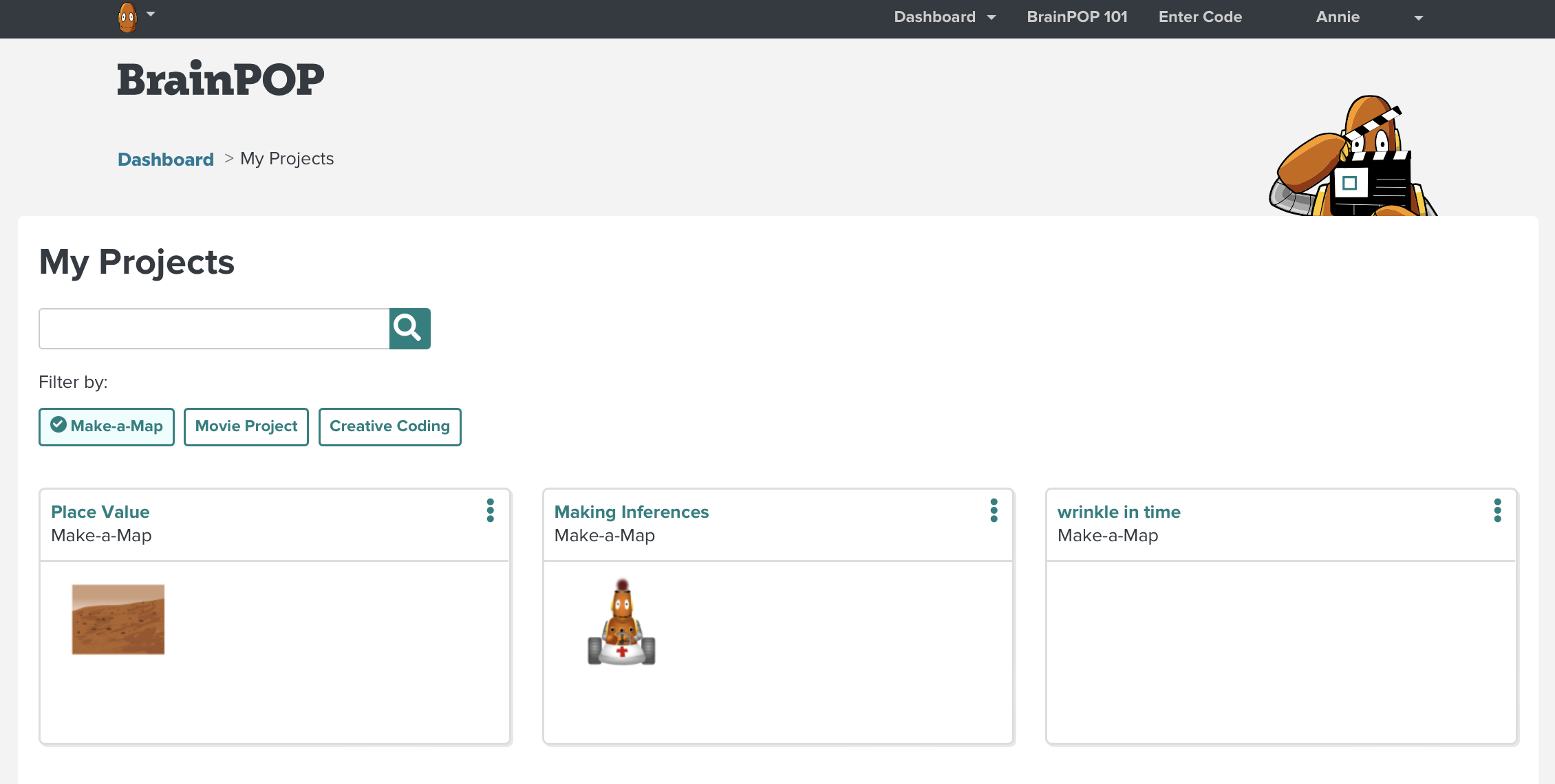
Task: Go to Dashboard via the breadcrumb link
Action: tap(166, 160)
